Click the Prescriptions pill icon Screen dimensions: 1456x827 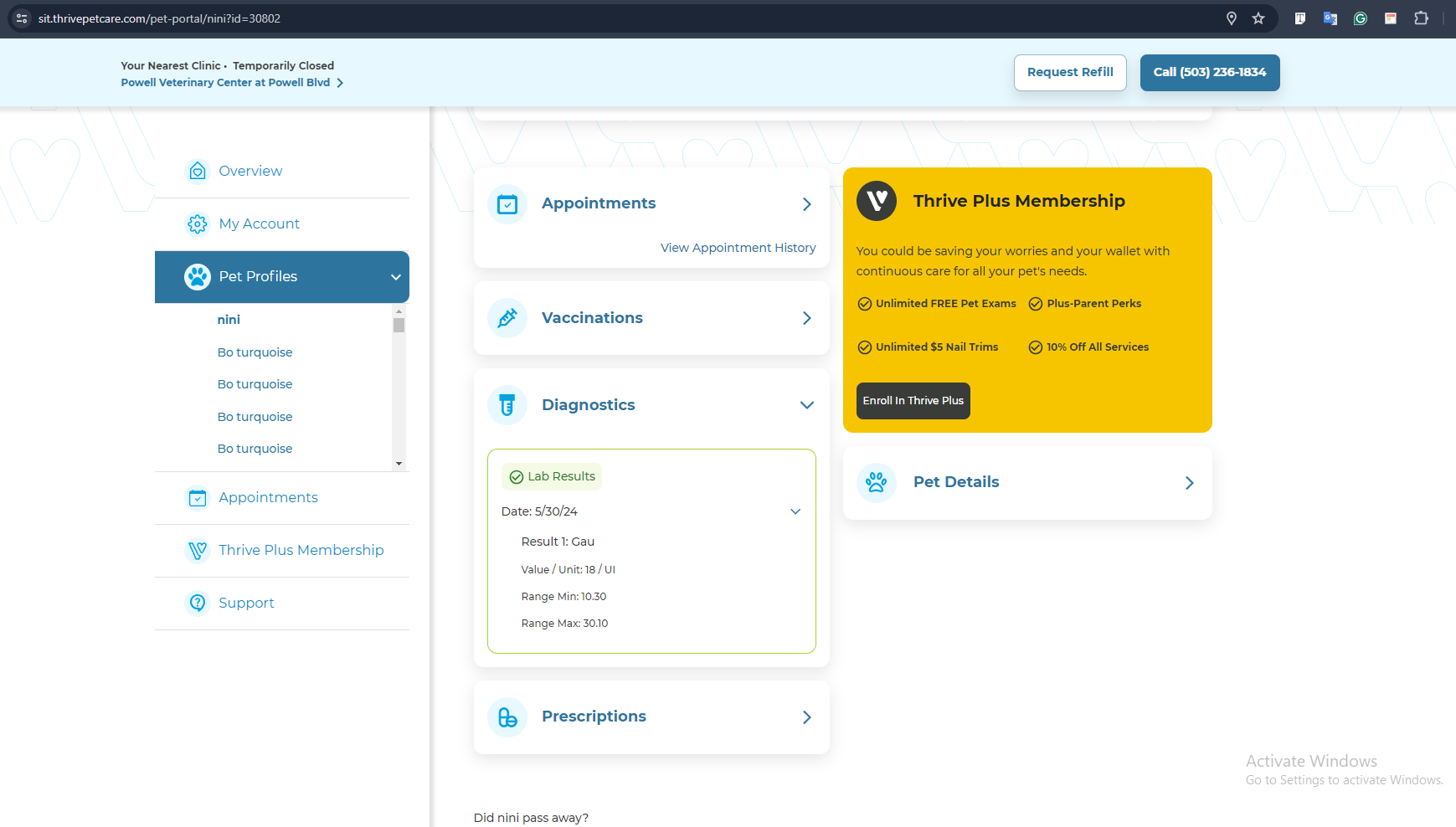click(507, 717)
